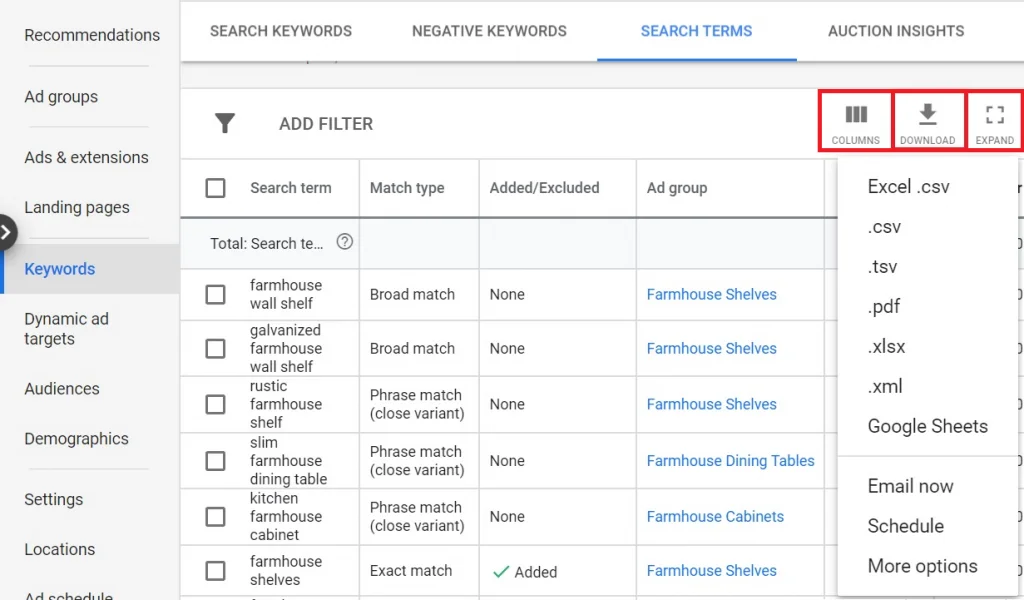Image resolution: width=1024 pixels, height=600 pixels.
Task: Select .tsv from download menu
Action: 882,266
